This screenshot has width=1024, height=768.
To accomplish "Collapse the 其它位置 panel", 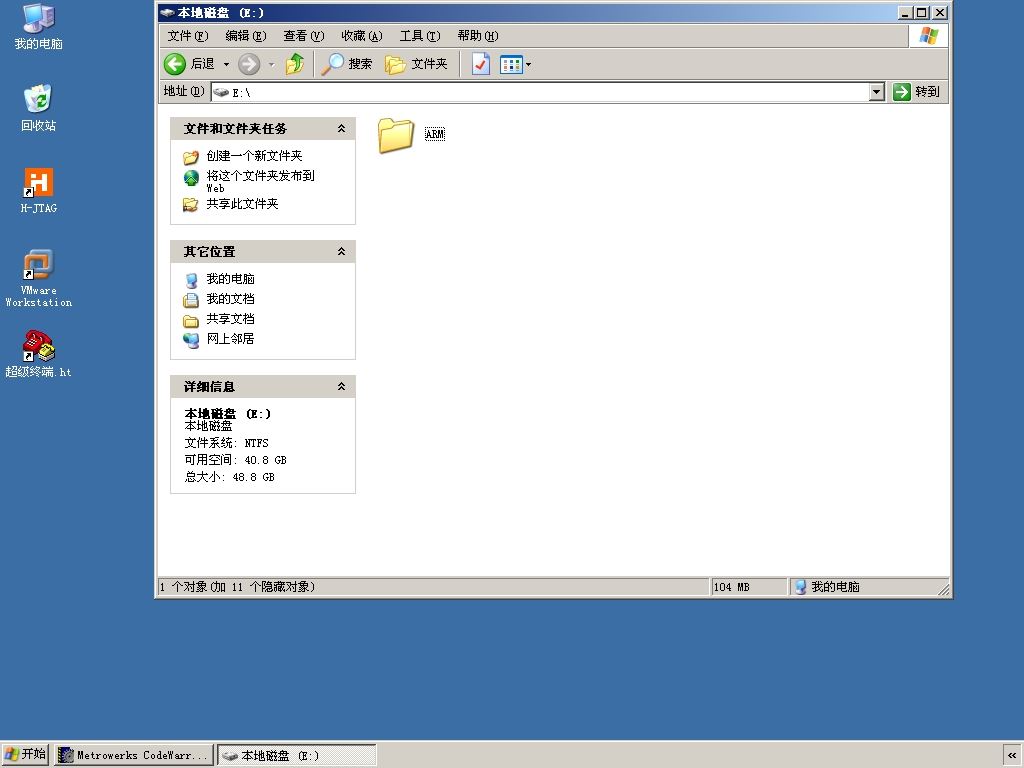I will (341, 251).
